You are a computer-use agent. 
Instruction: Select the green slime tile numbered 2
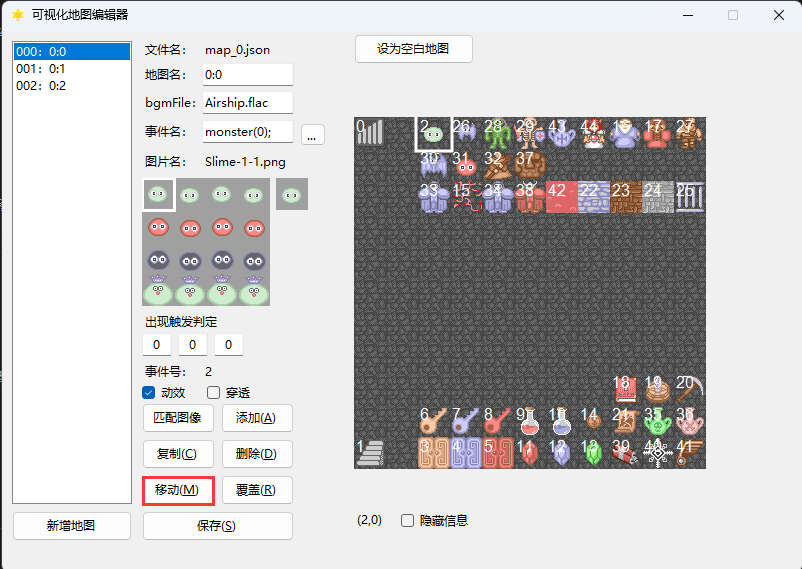coord(434,133)
